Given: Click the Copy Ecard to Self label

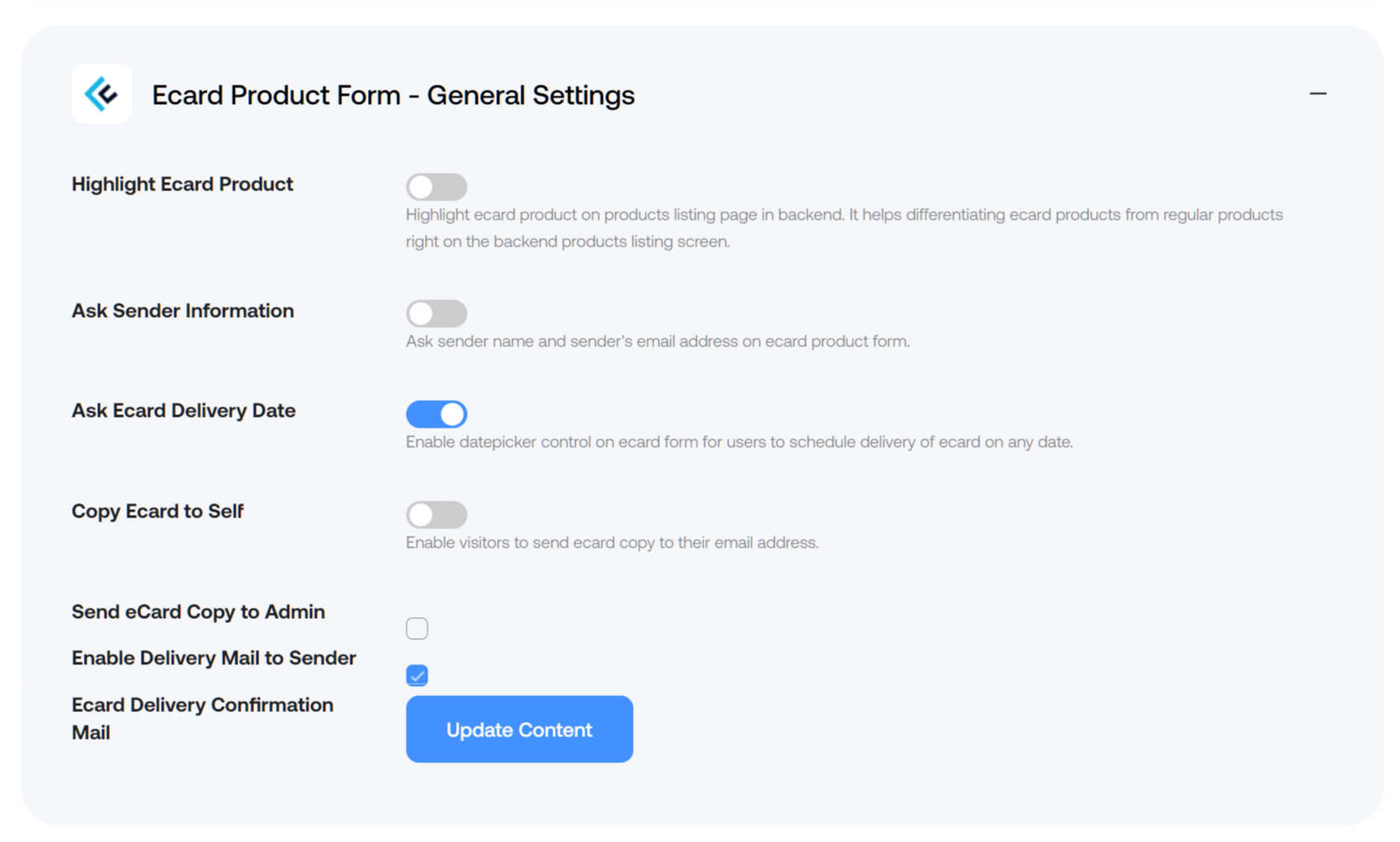Looking at the screenshot, I should (x=158, y=512).
